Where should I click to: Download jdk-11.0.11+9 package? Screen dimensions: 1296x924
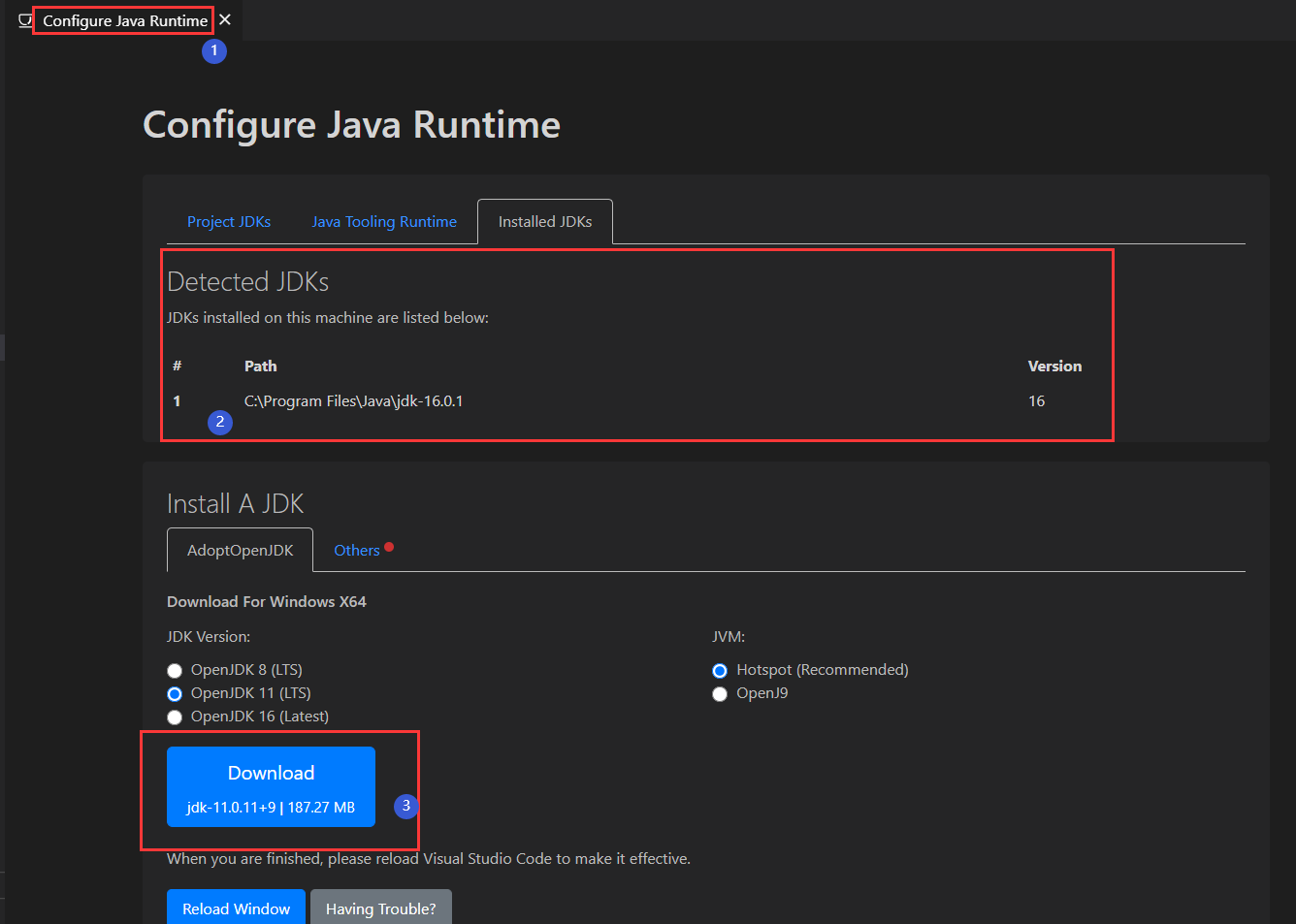(272, 785)
